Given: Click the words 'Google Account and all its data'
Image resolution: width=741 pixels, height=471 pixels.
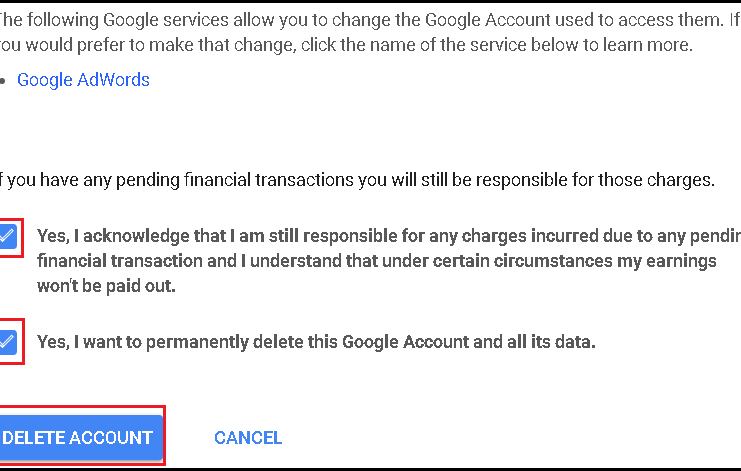Looking at the screenshot, I should [x=469, y=342].
